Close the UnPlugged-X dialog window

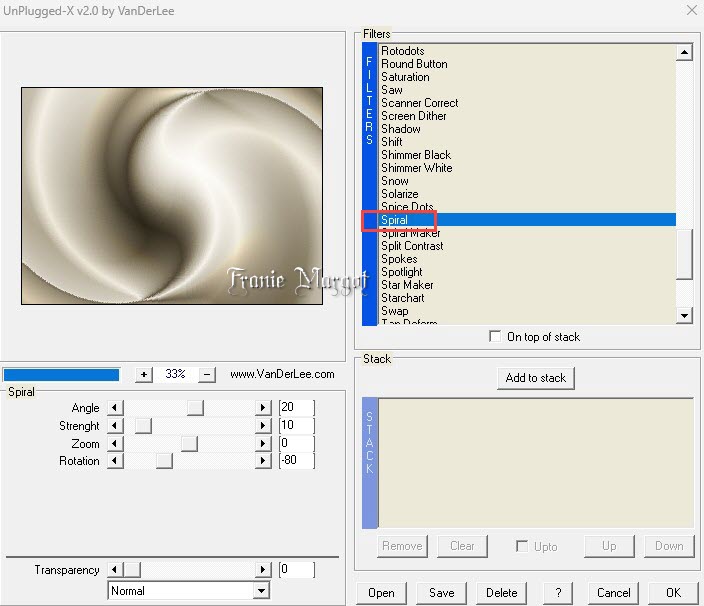pyautogui.click(x=692, y=10)
